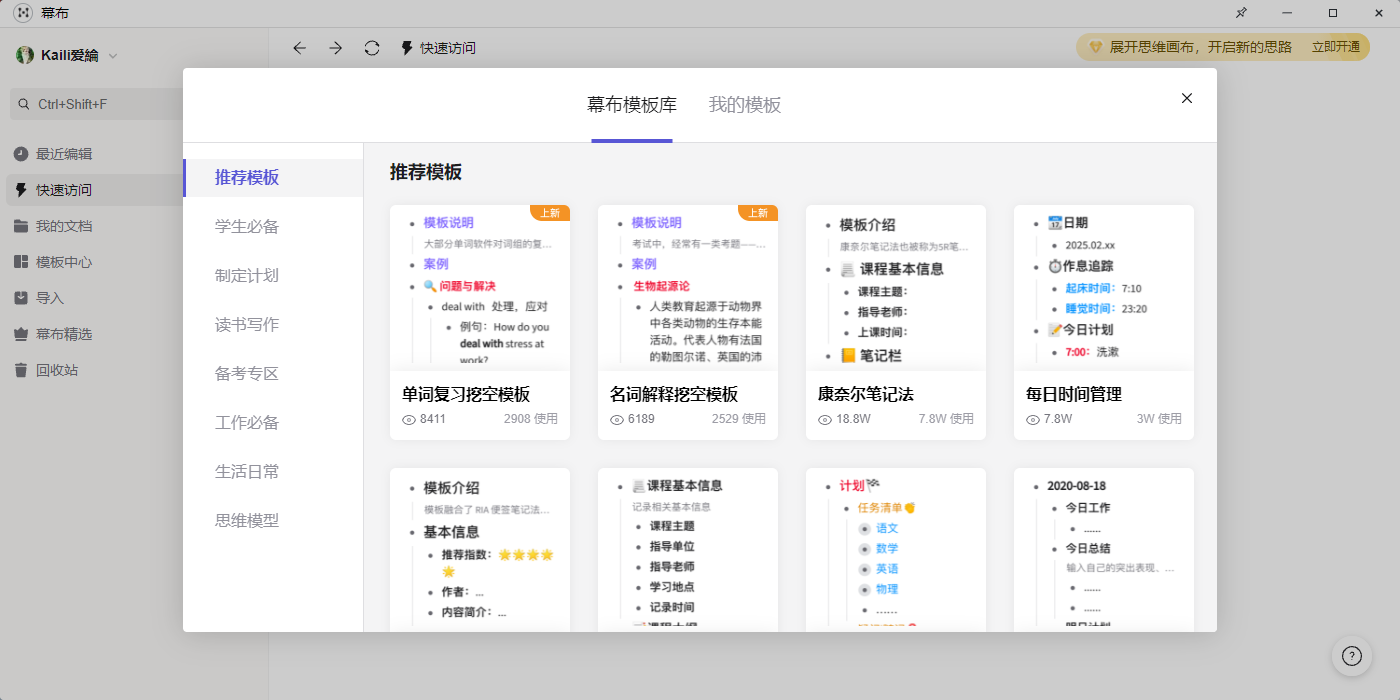
Task: Click the refresh sync icon
Action: [x=372, y=48]
